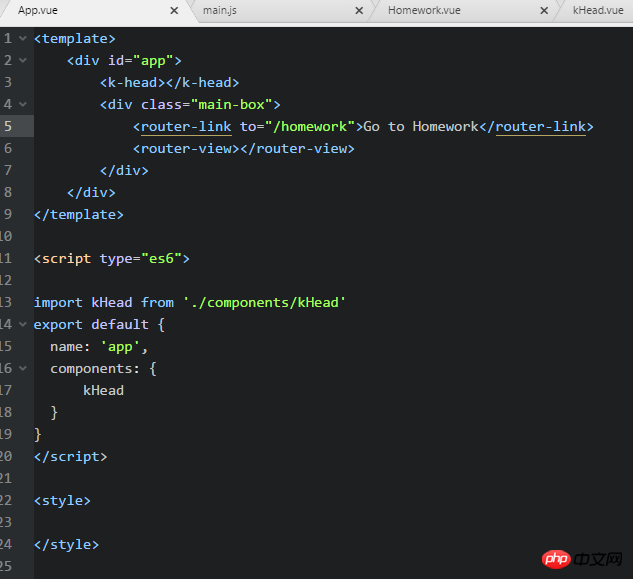
Task: Fold the div id="app" block on line 2
Action: tap(22, 60)
